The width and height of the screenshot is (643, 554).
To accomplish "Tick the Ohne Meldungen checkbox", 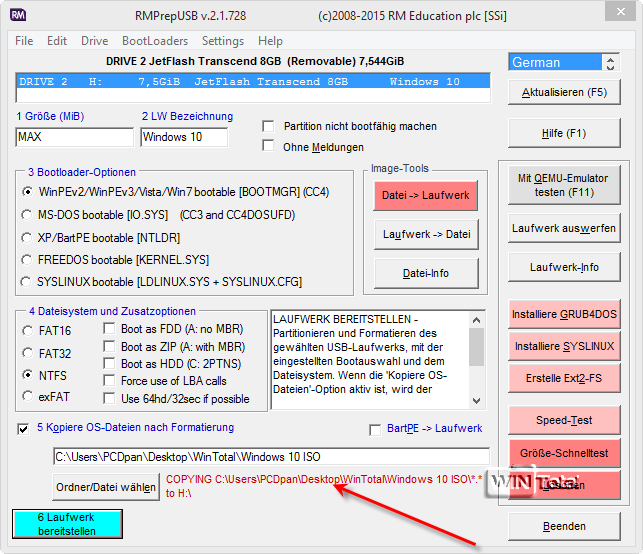I will 268,146.
